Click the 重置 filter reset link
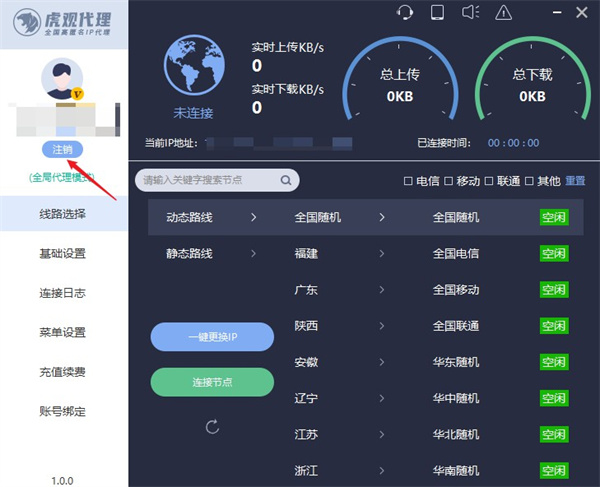Image resolution: width=600 pixels, height=487 pixels. [575, 181]
